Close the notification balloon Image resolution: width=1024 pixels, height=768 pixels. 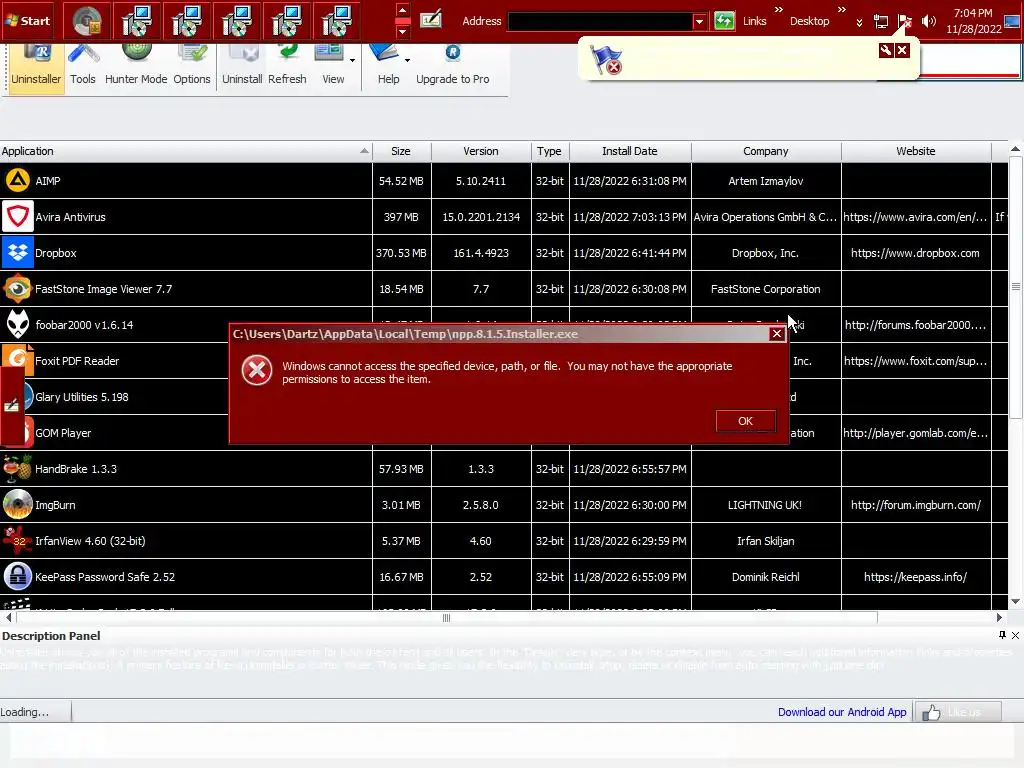(x=903, y=50)
